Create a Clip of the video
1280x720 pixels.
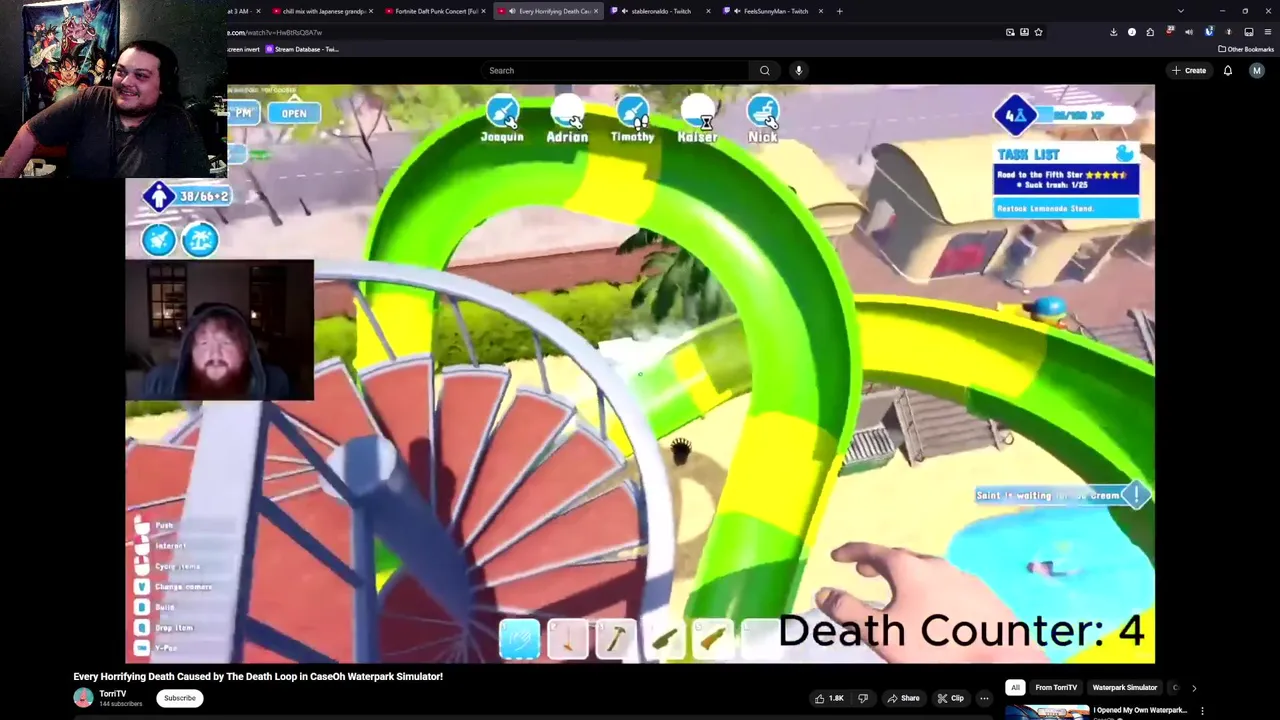[951, 698]
